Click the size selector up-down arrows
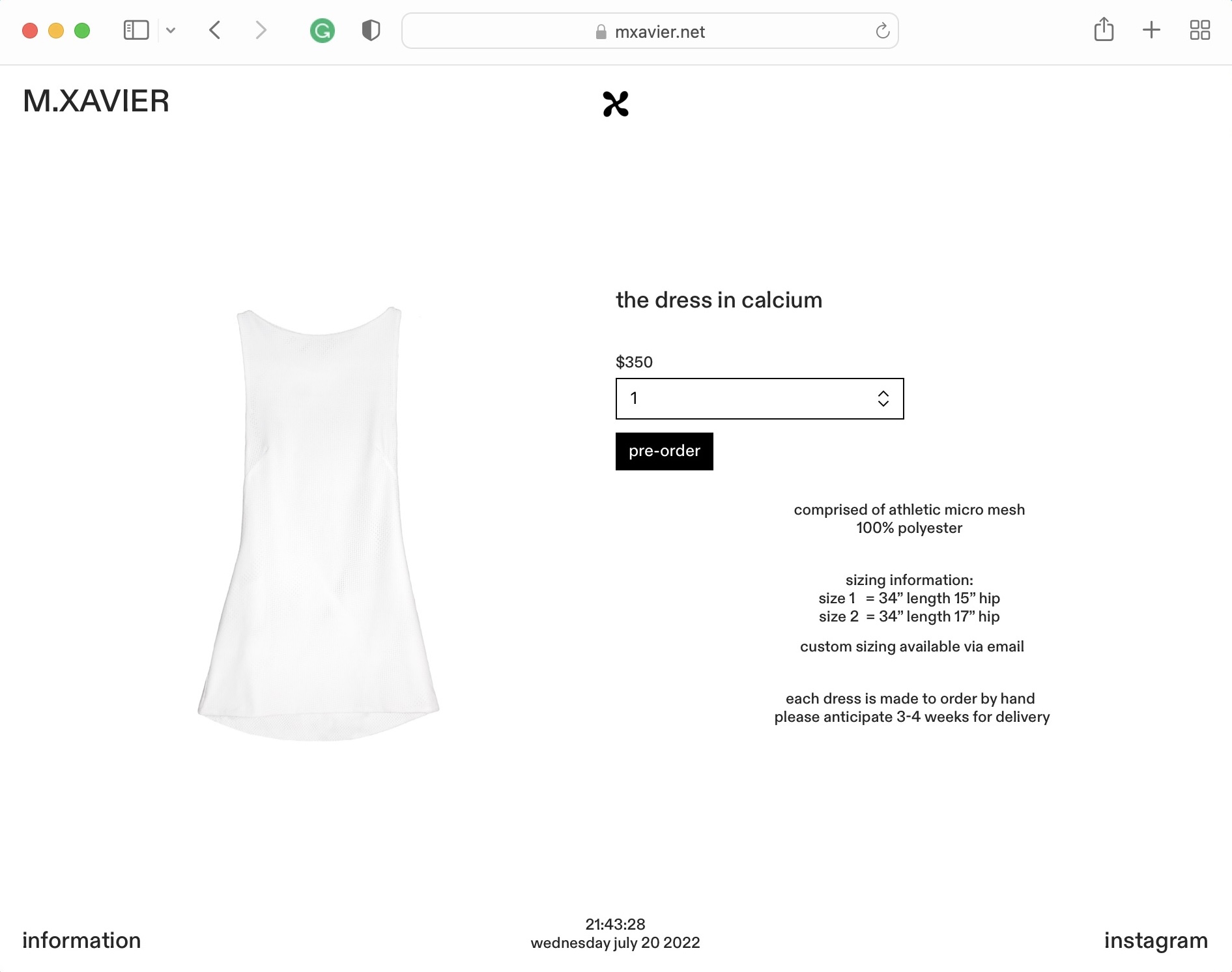Viewport: 1232px width, 972px height. click(x=883, y=399)
